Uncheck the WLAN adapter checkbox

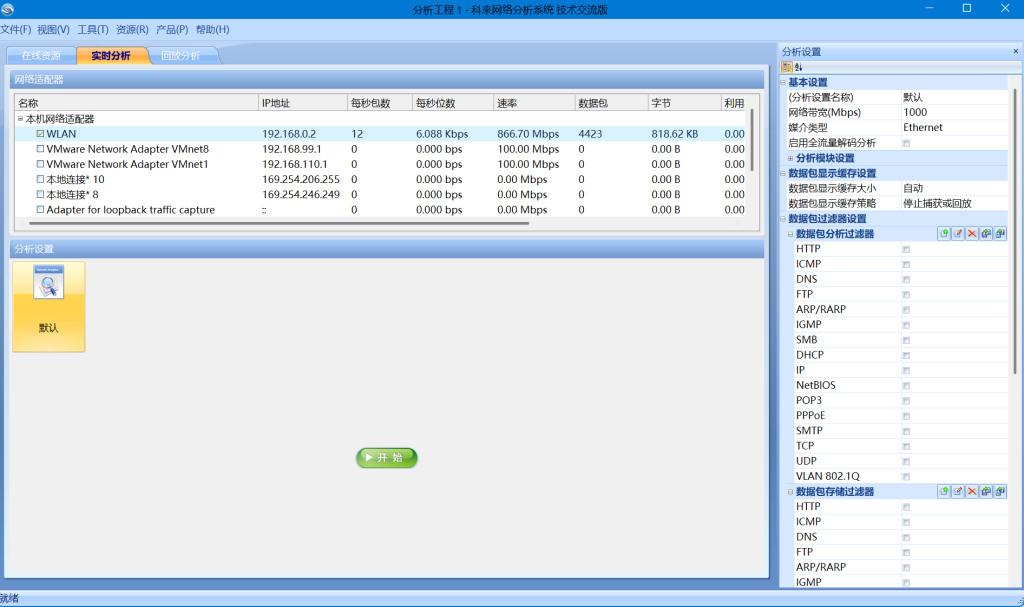(x=40, y=134)
